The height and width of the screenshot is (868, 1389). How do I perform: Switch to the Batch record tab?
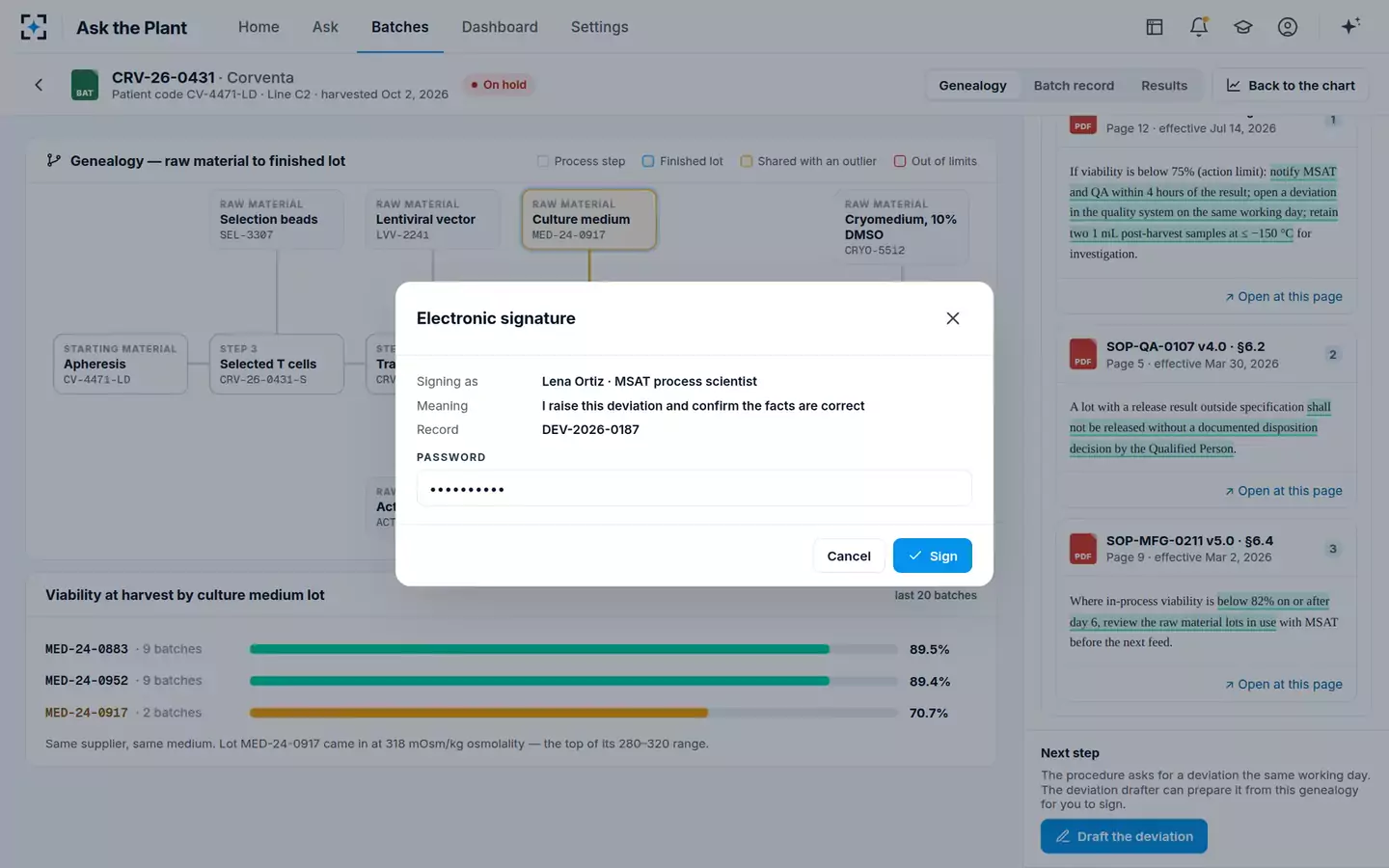coord(1074,85)
